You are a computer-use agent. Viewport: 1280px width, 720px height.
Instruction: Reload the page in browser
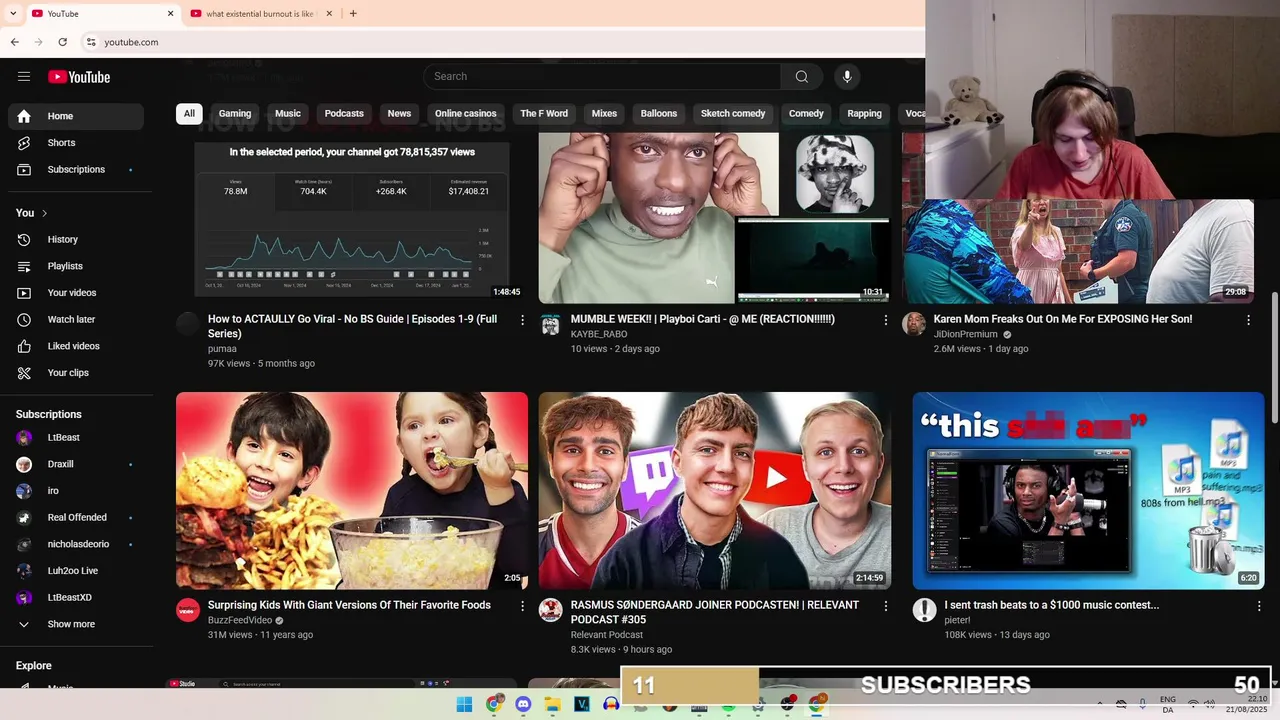(x=62, y=42)
